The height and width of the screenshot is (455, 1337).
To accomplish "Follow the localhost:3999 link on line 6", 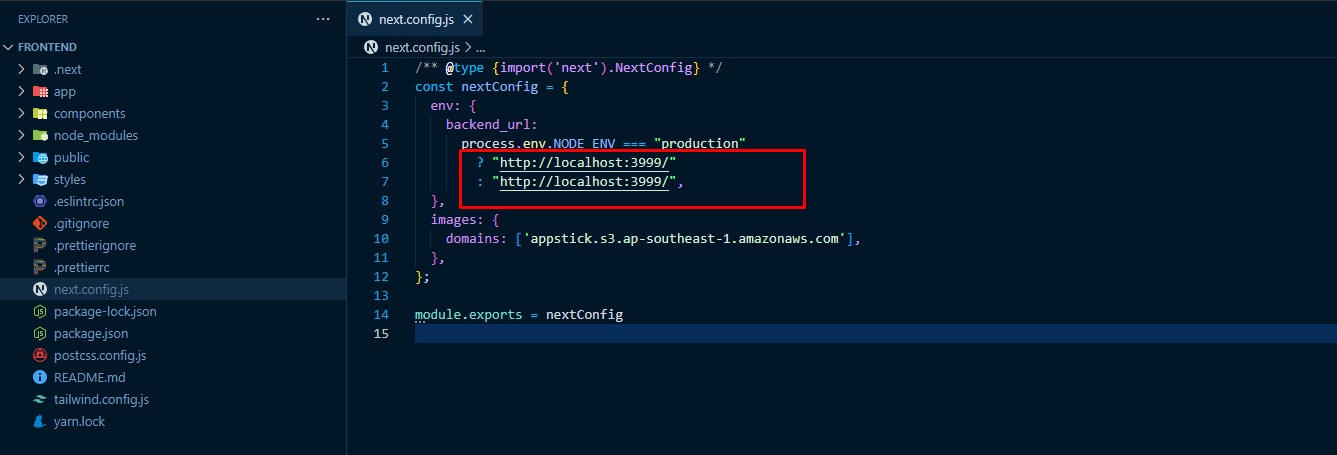I will pyautogui.click(x=584, y=162).
